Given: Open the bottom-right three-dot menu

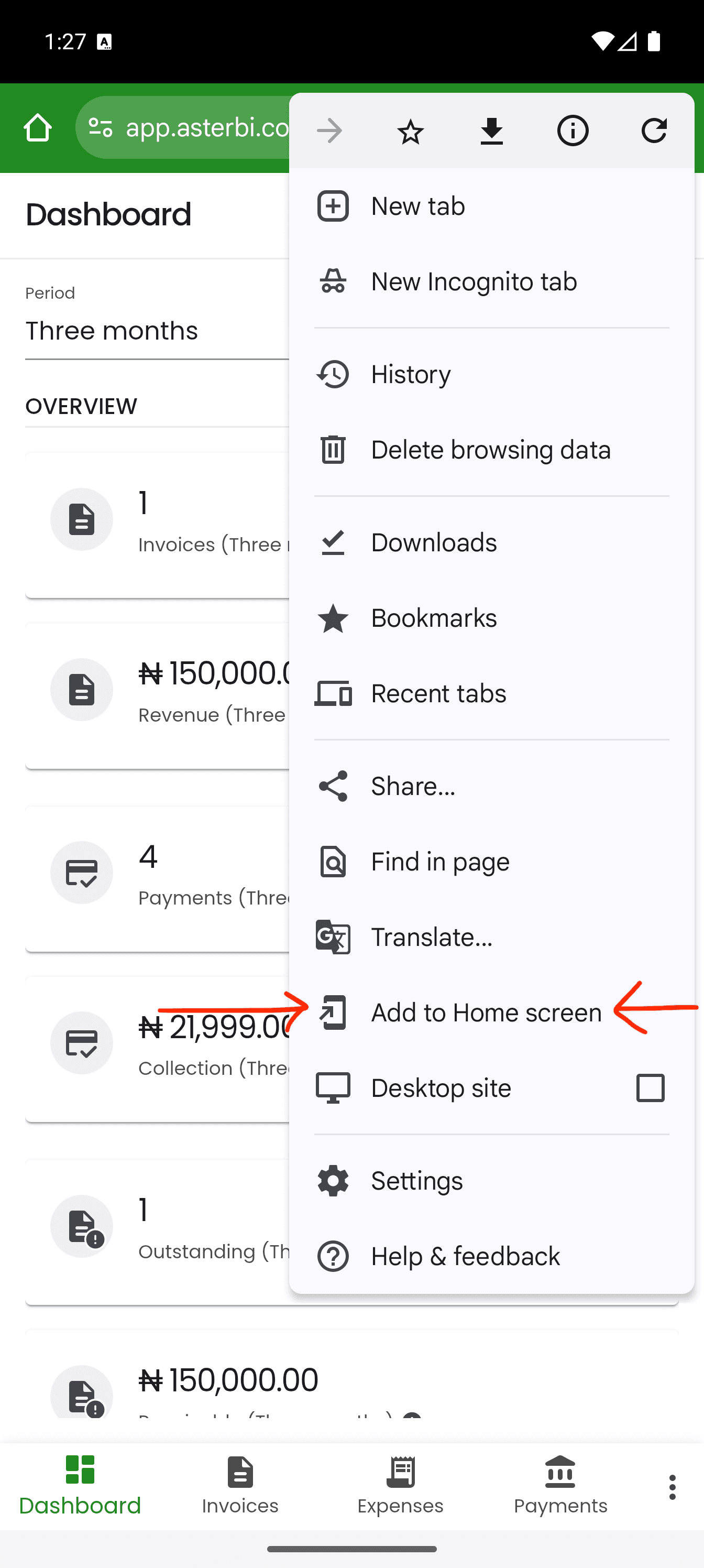Looking at the screenshot, I should coord(672,1487).
